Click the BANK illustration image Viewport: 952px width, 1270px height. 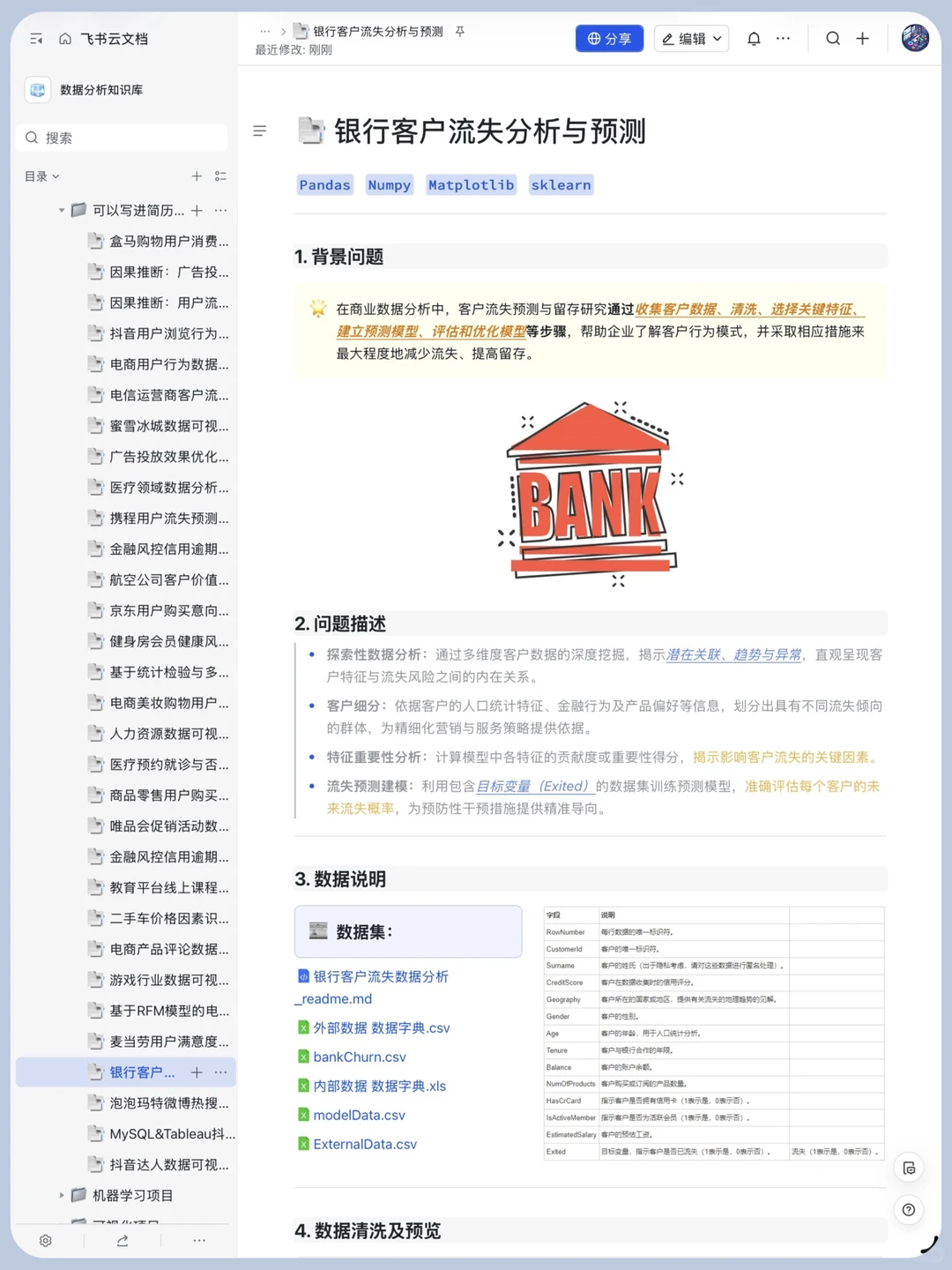[591, 494]
